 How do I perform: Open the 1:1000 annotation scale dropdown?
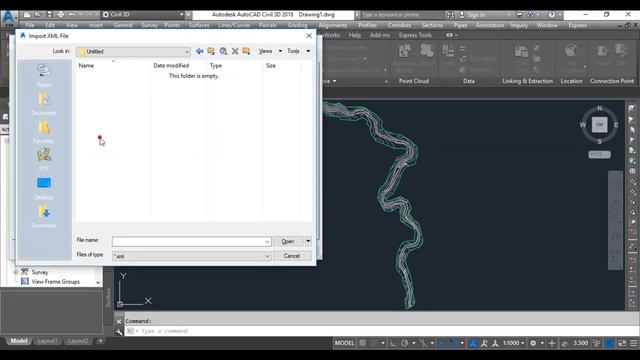coord(513,343)
